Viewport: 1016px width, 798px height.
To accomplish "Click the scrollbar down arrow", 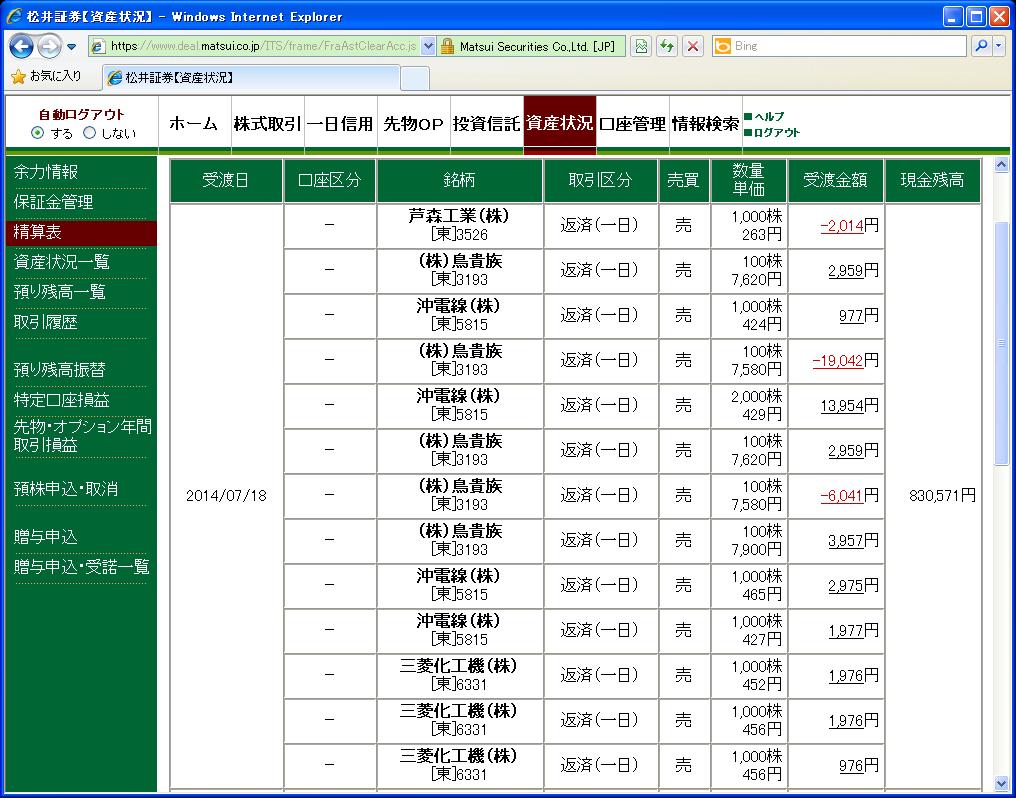I will click(x=1001, y=784).
